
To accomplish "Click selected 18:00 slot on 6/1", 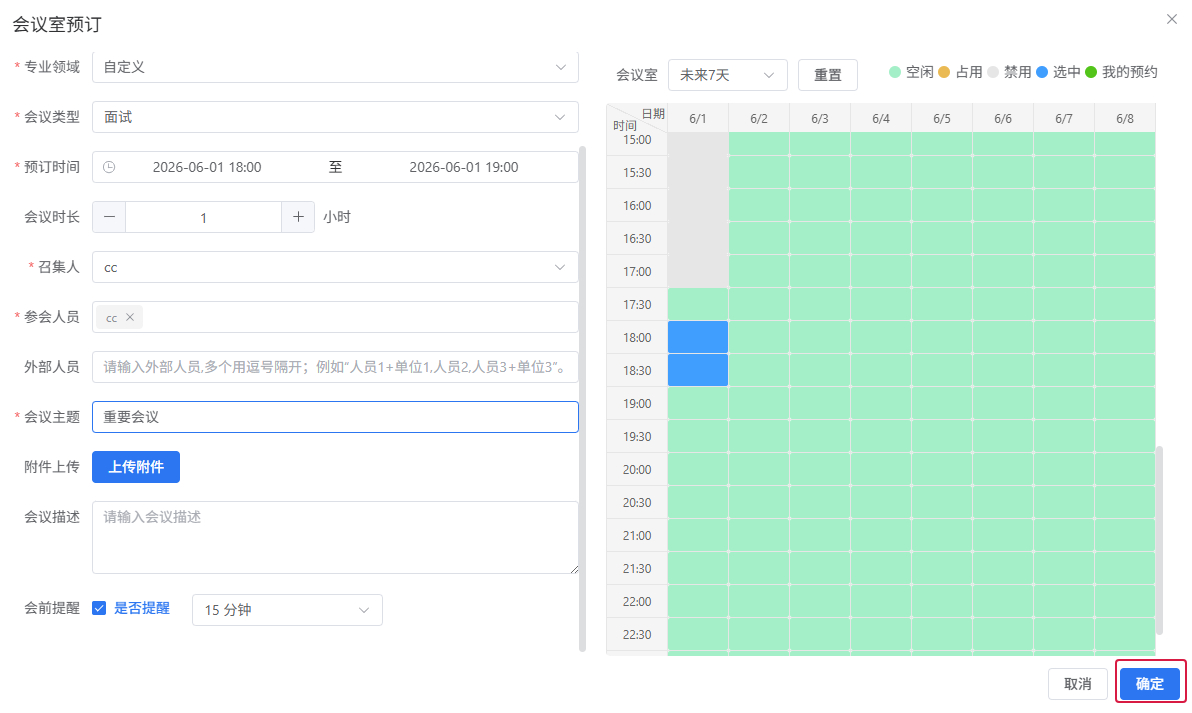I will (698, 337).
